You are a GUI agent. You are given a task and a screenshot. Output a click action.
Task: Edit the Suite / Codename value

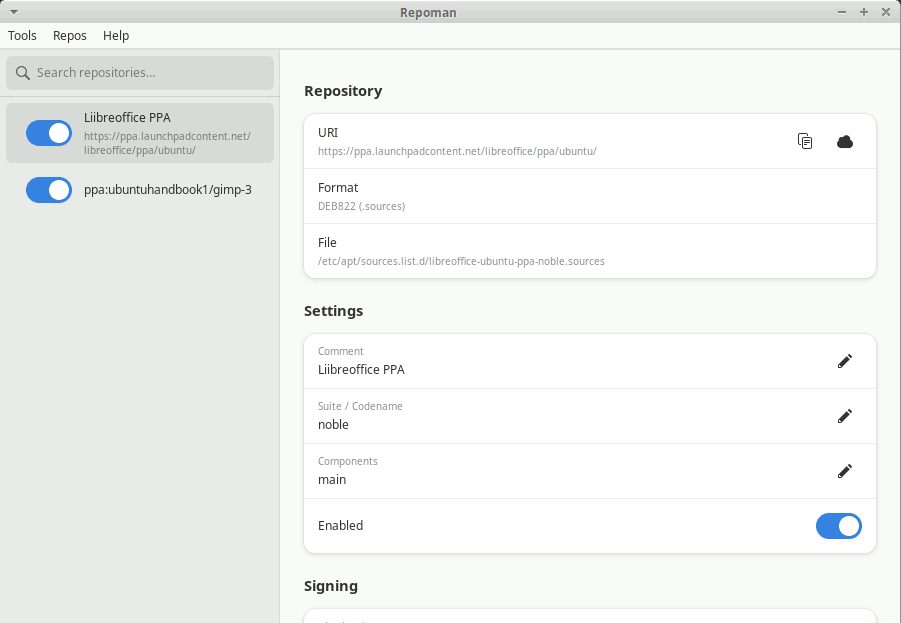[x=845, y=416]
